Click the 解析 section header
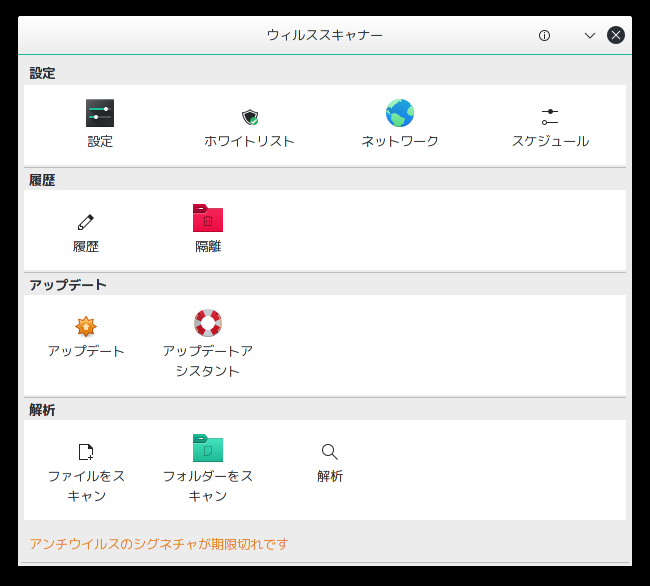650x586 pixels. pyautogui.click(x=42, y=410)
